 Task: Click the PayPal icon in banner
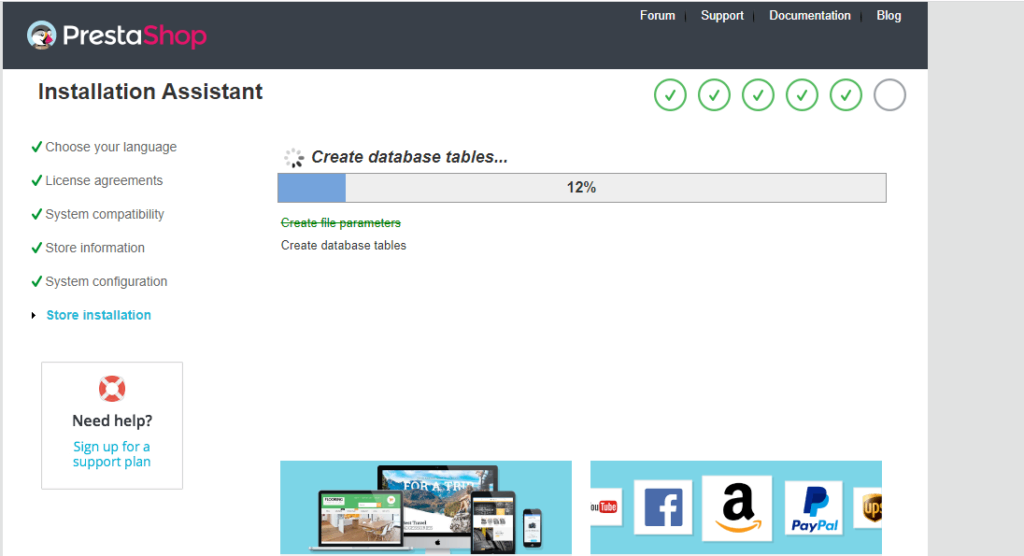pyautogui.click(x=814, y=508)
